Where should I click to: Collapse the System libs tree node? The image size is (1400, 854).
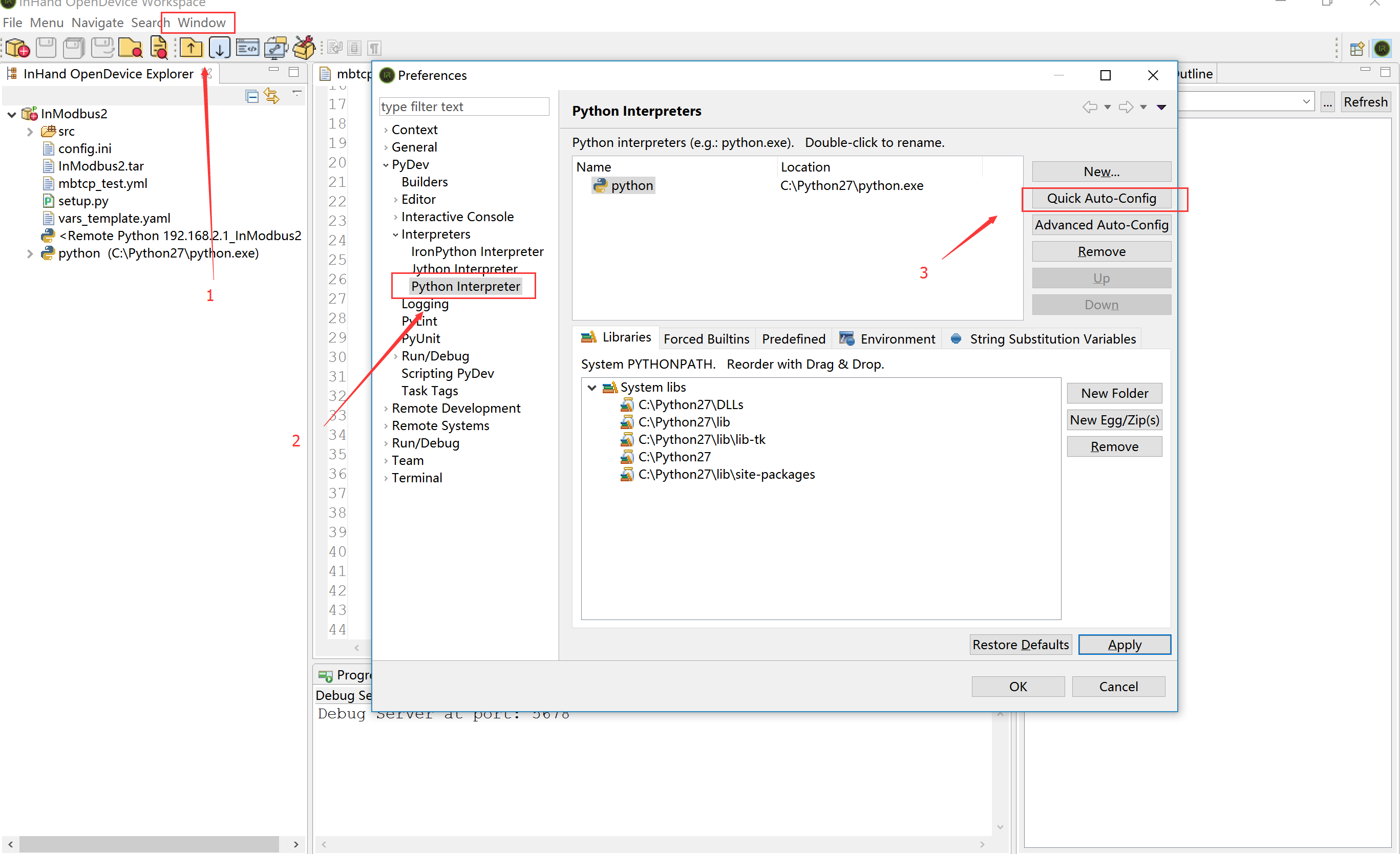point(591,388)
